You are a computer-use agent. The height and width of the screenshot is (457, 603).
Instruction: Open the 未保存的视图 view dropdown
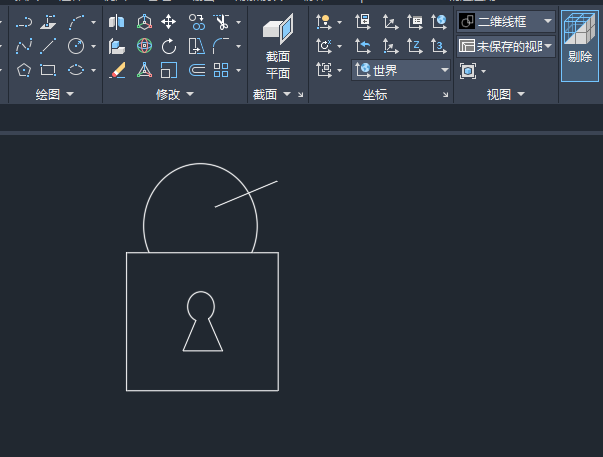coord(506,47)
